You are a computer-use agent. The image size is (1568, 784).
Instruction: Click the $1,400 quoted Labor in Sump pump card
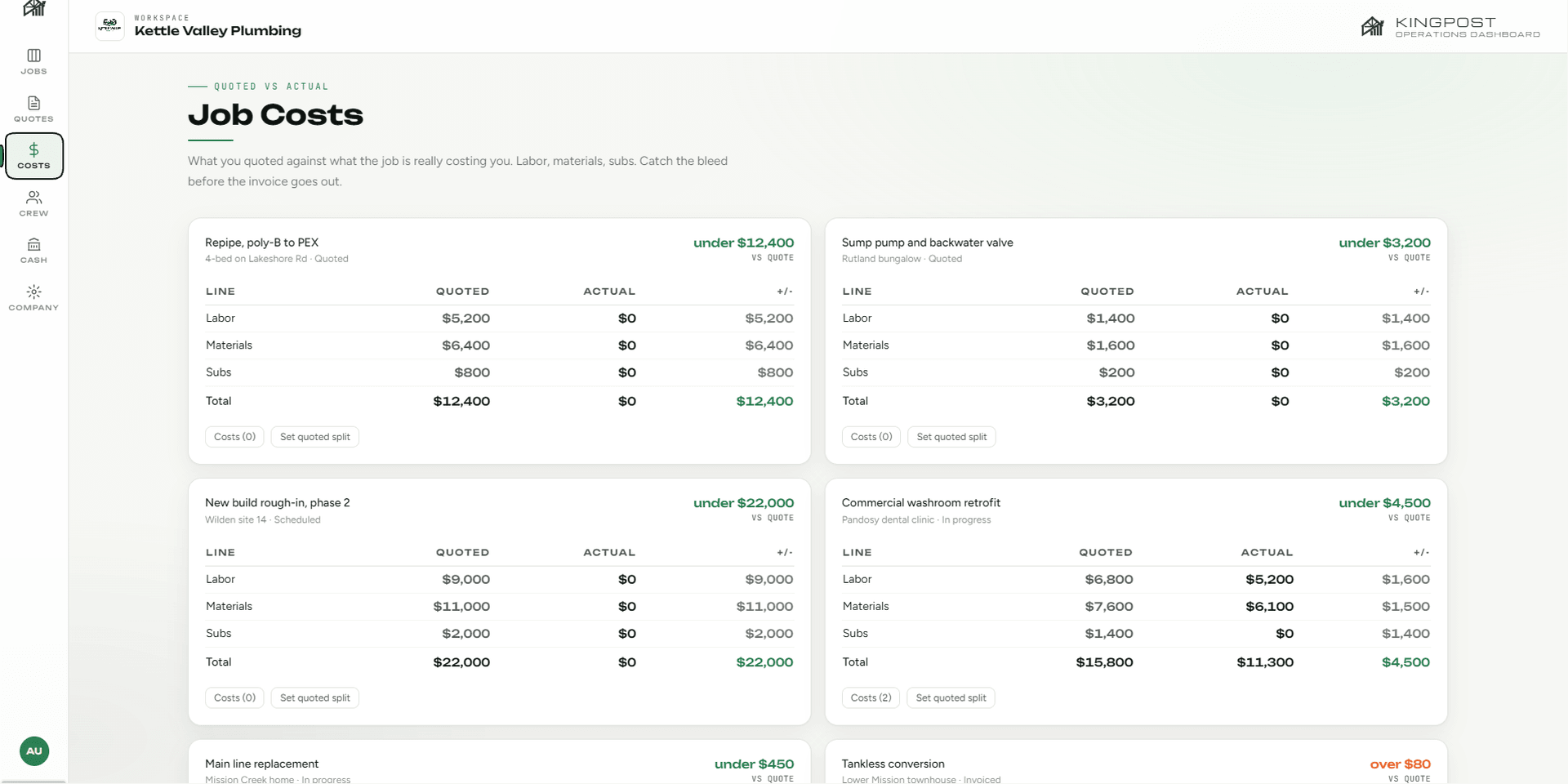point(1111,318)
